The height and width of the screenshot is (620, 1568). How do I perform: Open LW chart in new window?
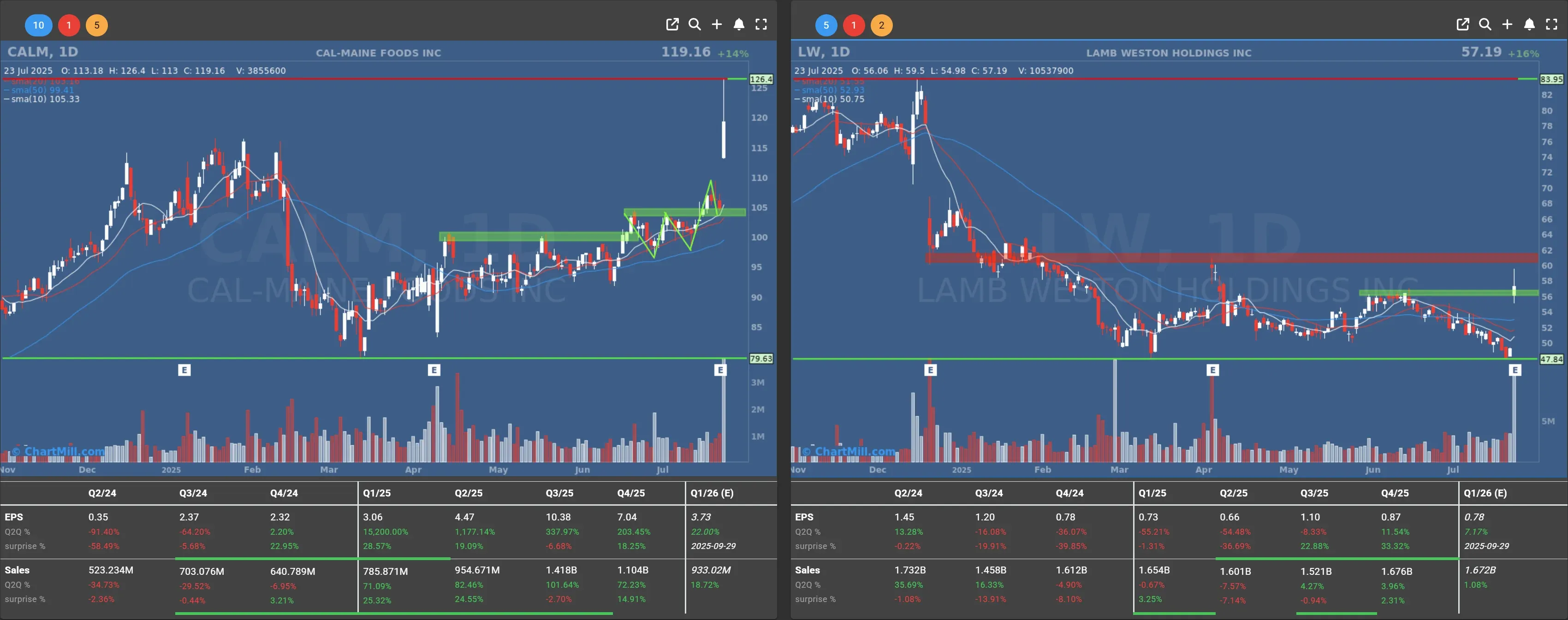click(x=1463, y=24)
